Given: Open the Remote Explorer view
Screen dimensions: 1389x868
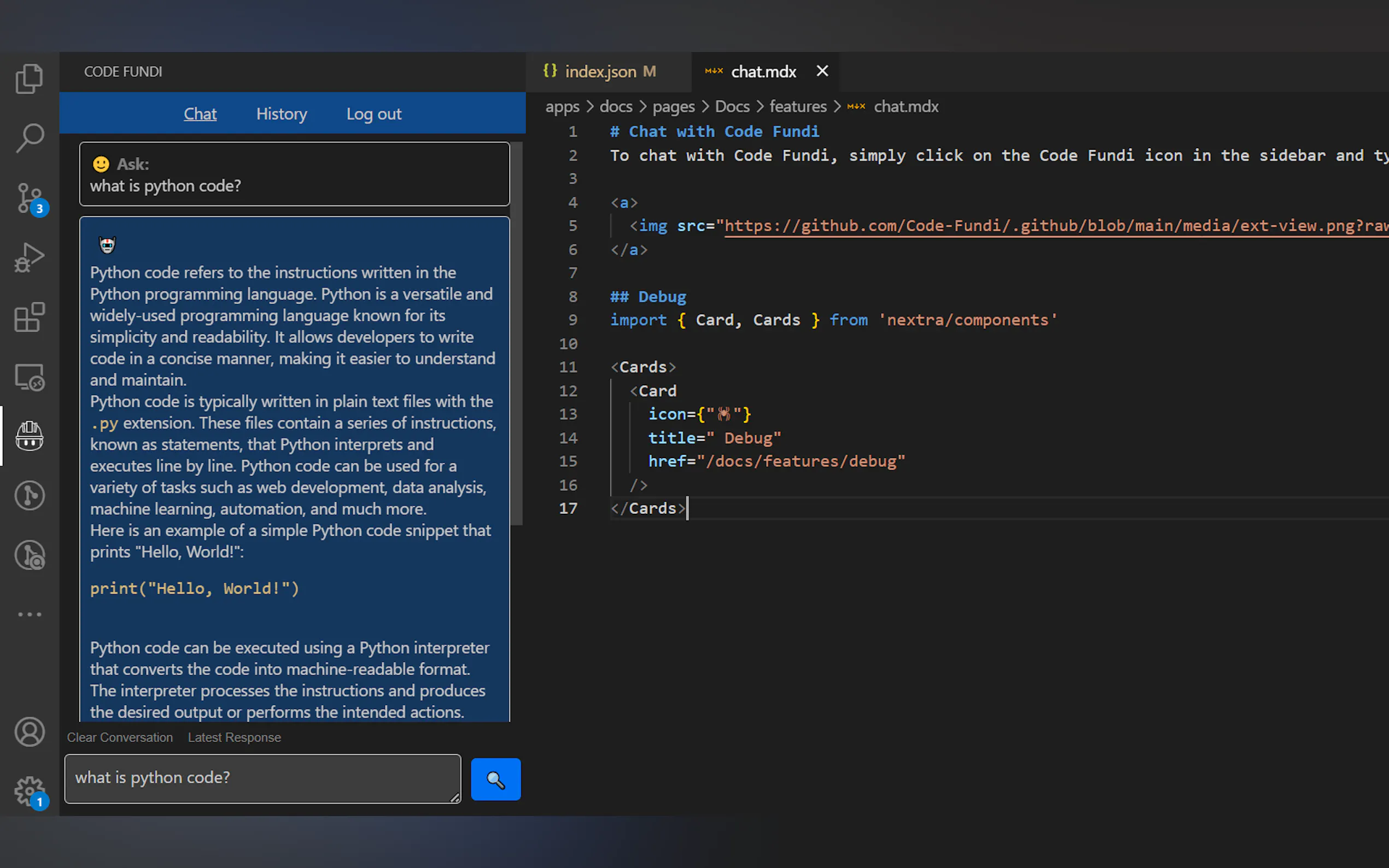Looking at the screenshot, I should (30, 377).
